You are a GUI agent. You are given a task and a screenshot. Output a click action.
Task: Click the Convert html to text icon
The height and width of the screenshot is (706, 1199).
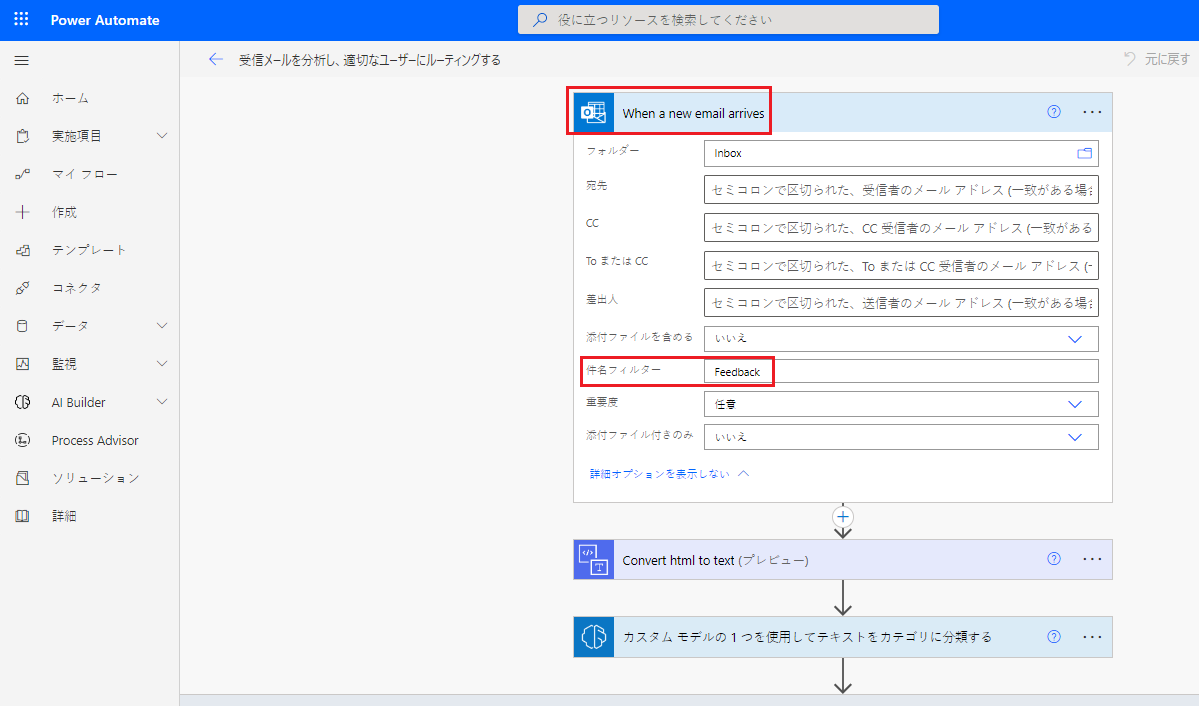coord(593,560)
